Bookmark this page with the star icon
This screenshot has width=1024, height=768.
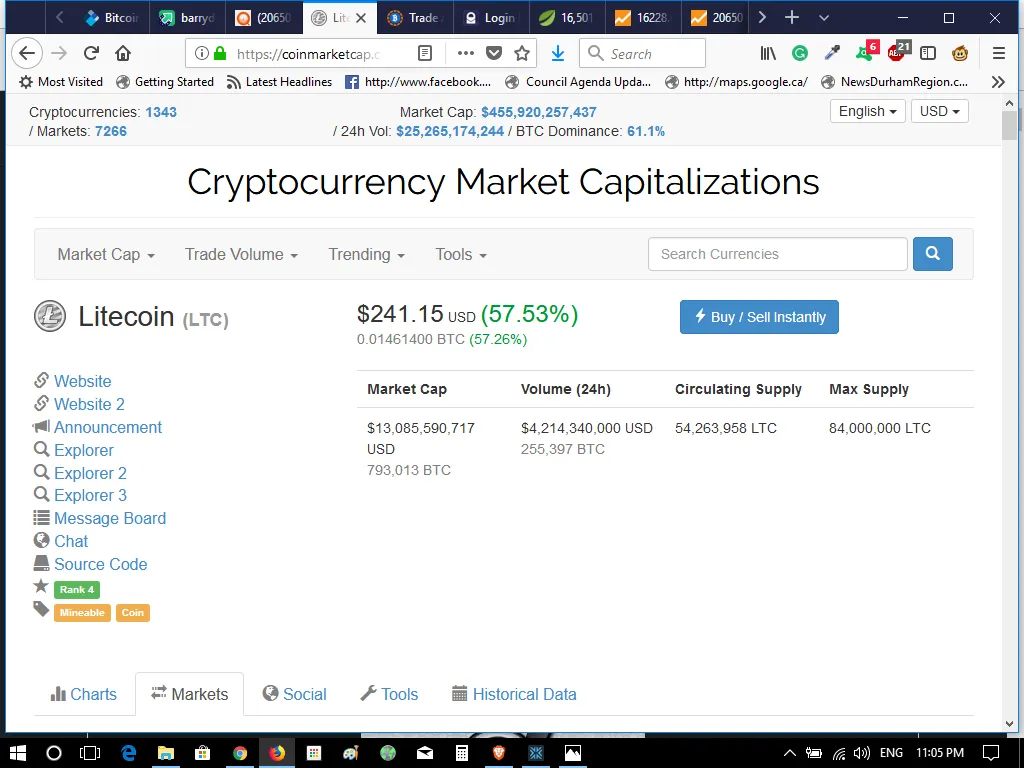[x=522, y=54]
